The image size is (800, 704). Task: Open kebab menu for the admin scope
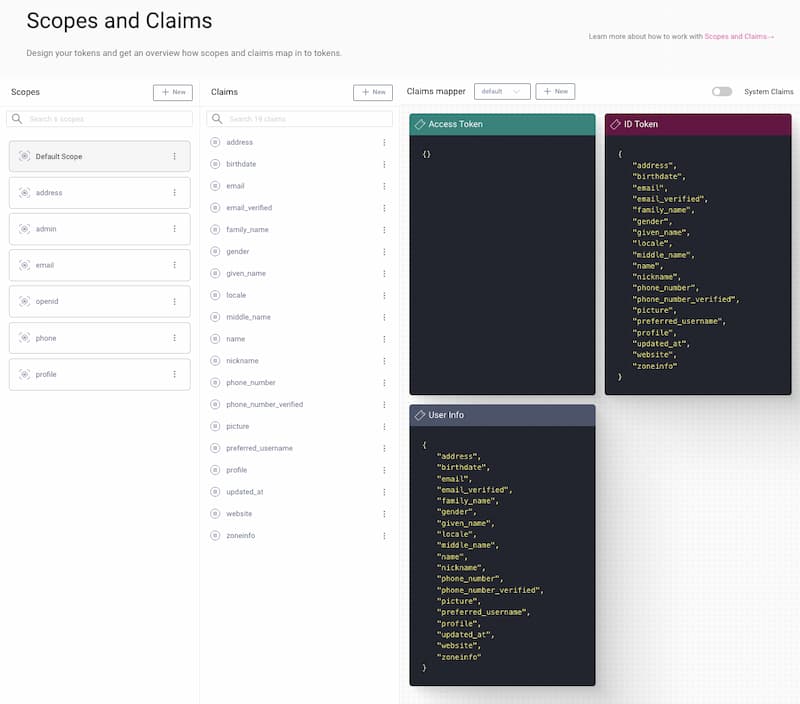pyautogui.click(x=174, y=229)
